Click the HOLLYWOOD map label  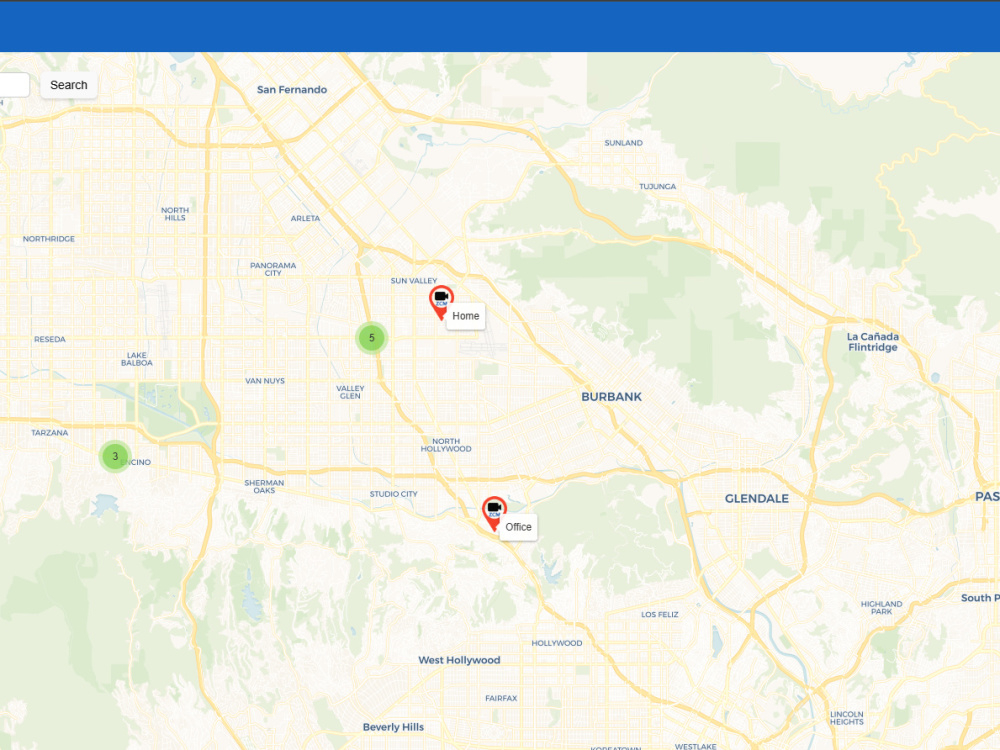[557, 643]
